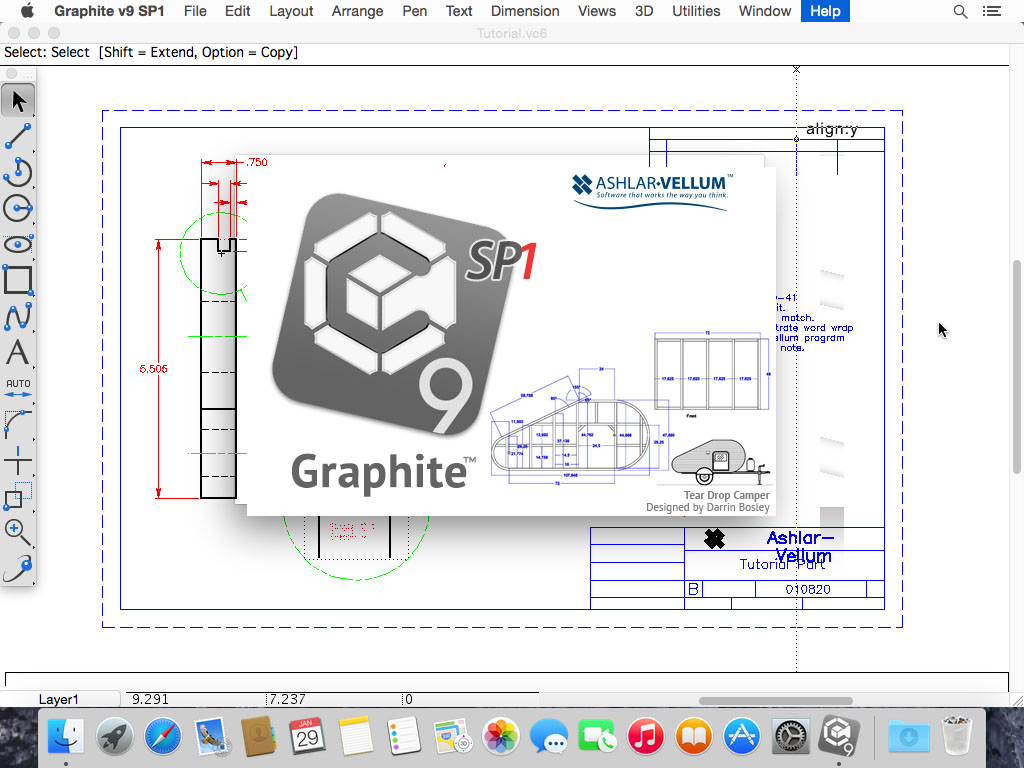Open FaceTime from the Dock
Screen dimensions: 1024x768
[x=597, y=736]
